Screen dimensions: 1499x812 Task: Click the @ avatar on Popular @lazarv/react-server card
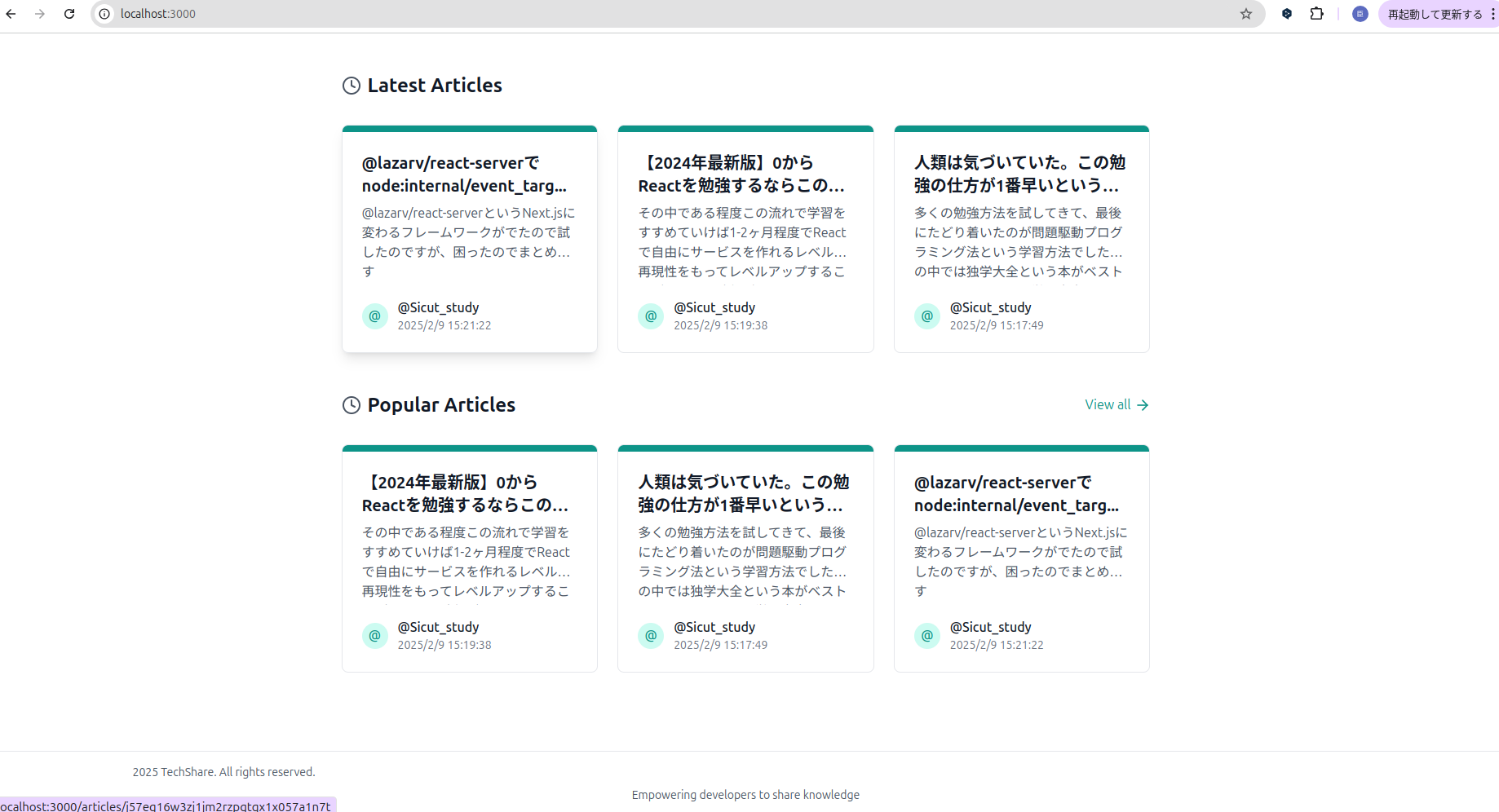(x=927, y=636)
